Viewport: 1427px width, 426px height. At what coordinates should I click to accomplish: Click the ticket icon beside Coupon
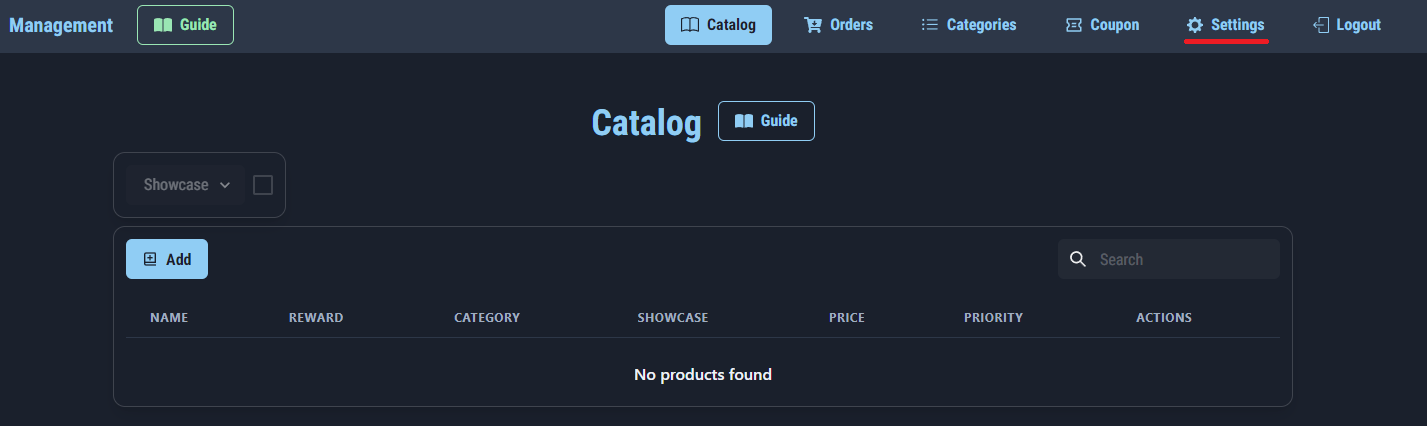point(1074,25)
